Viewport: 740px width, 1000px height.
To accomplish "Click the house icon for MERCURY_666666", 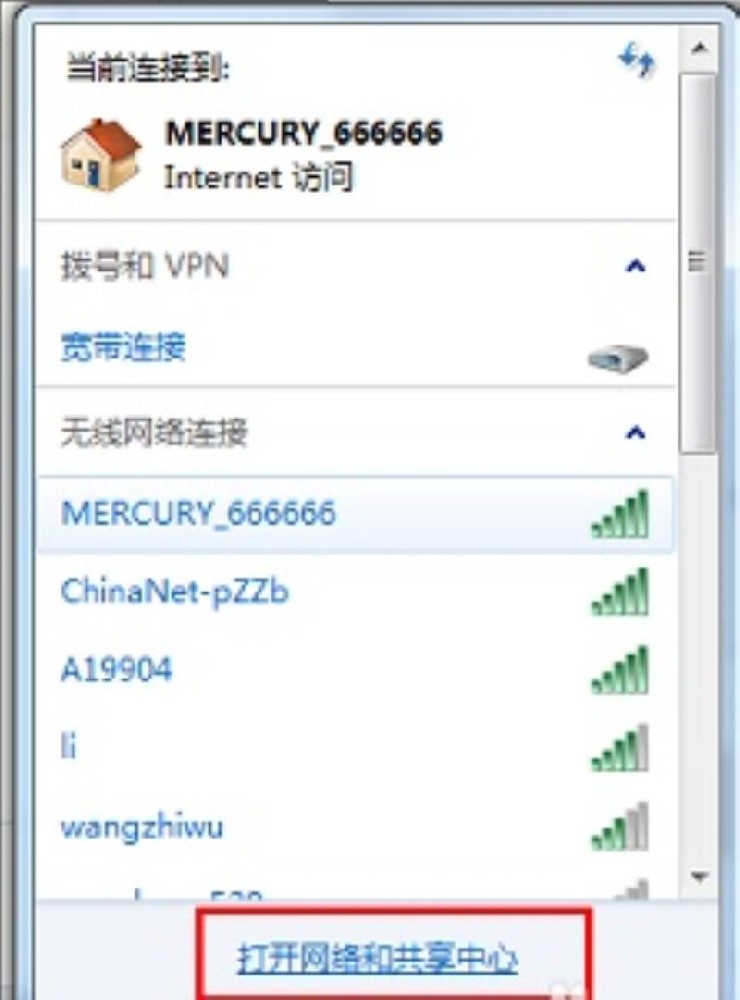I will tap(100, 156).
